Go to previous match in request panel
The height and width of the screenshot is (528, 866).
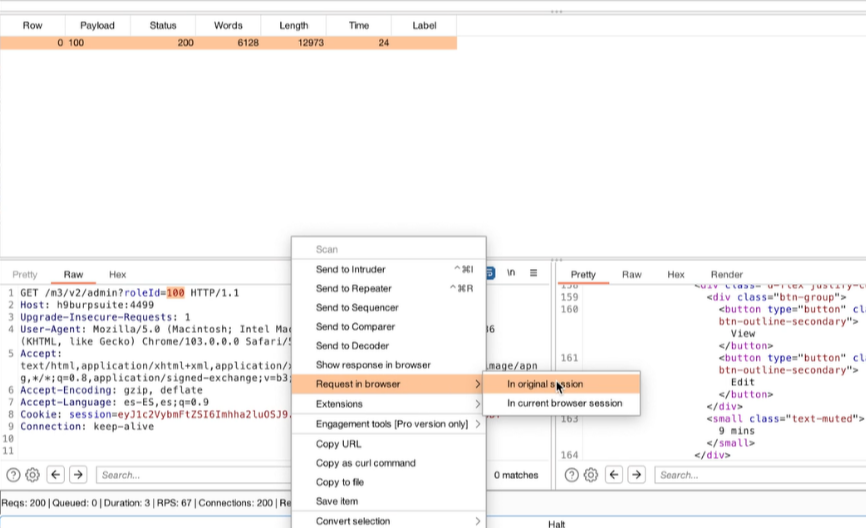56,474
